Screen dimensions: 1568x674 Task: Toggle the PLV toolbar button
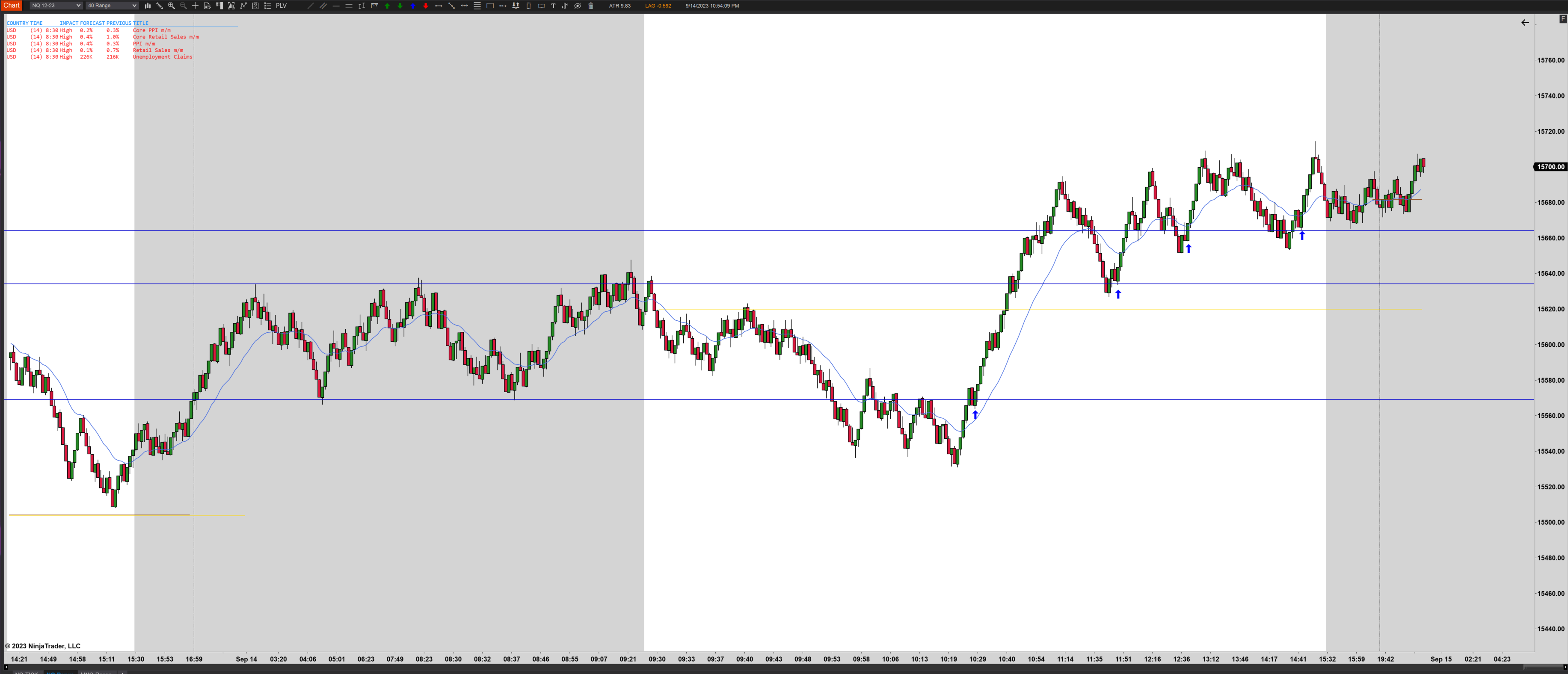tap(281, 6)
